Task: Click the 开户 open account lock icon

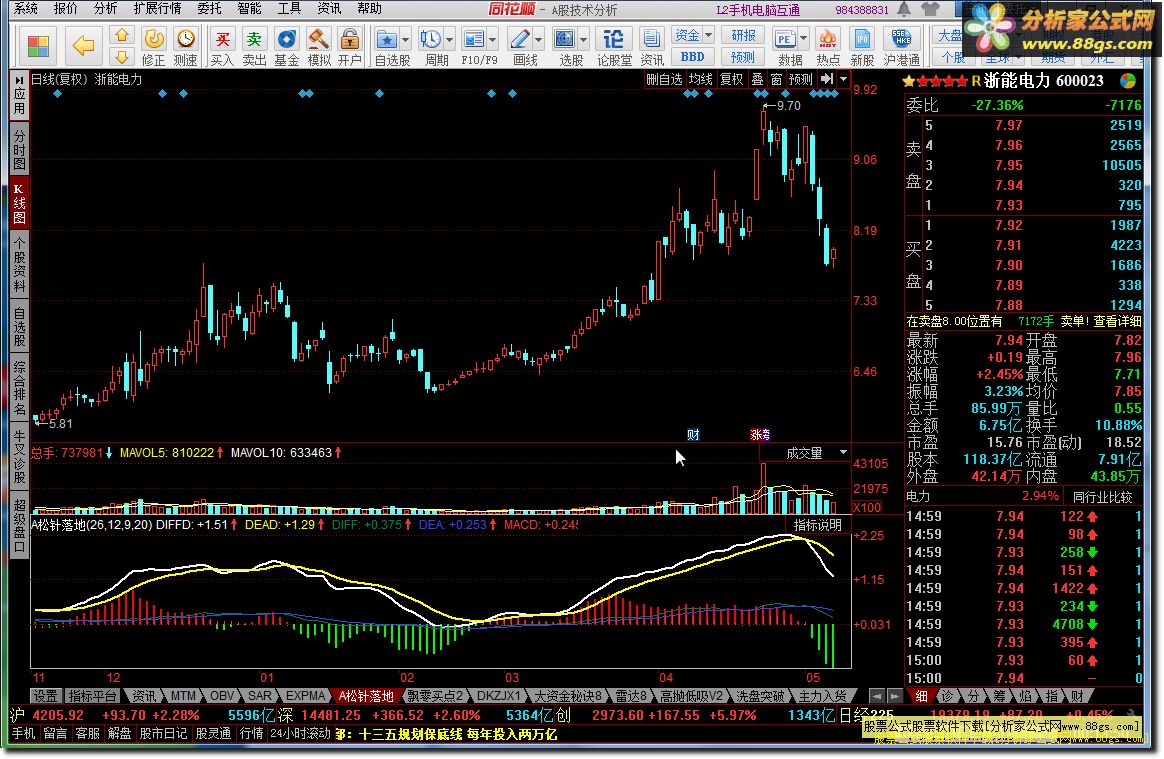Action: click(350, 46)
